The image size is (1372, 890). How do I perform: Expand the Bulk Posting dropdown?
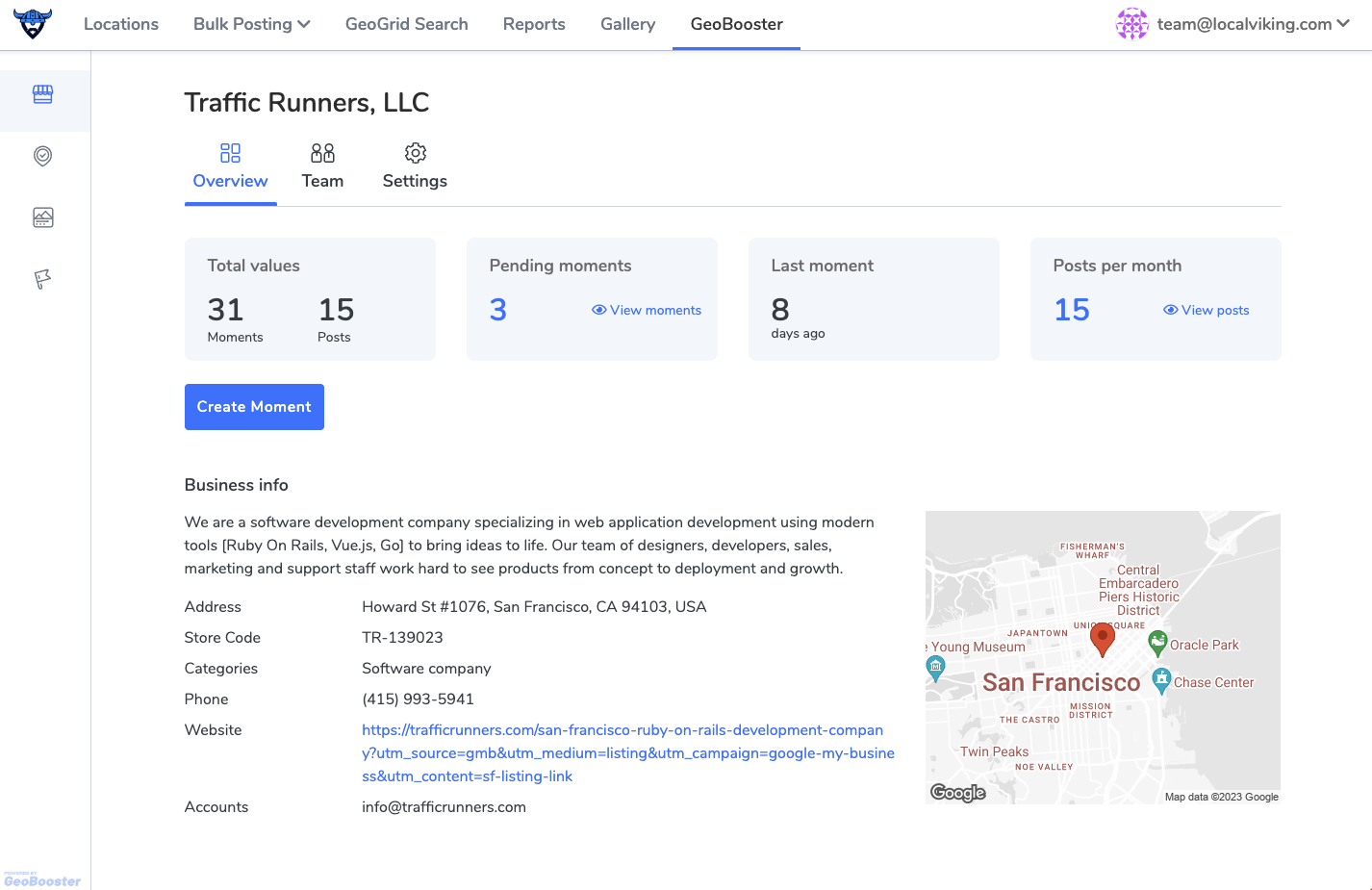(251, 23)
